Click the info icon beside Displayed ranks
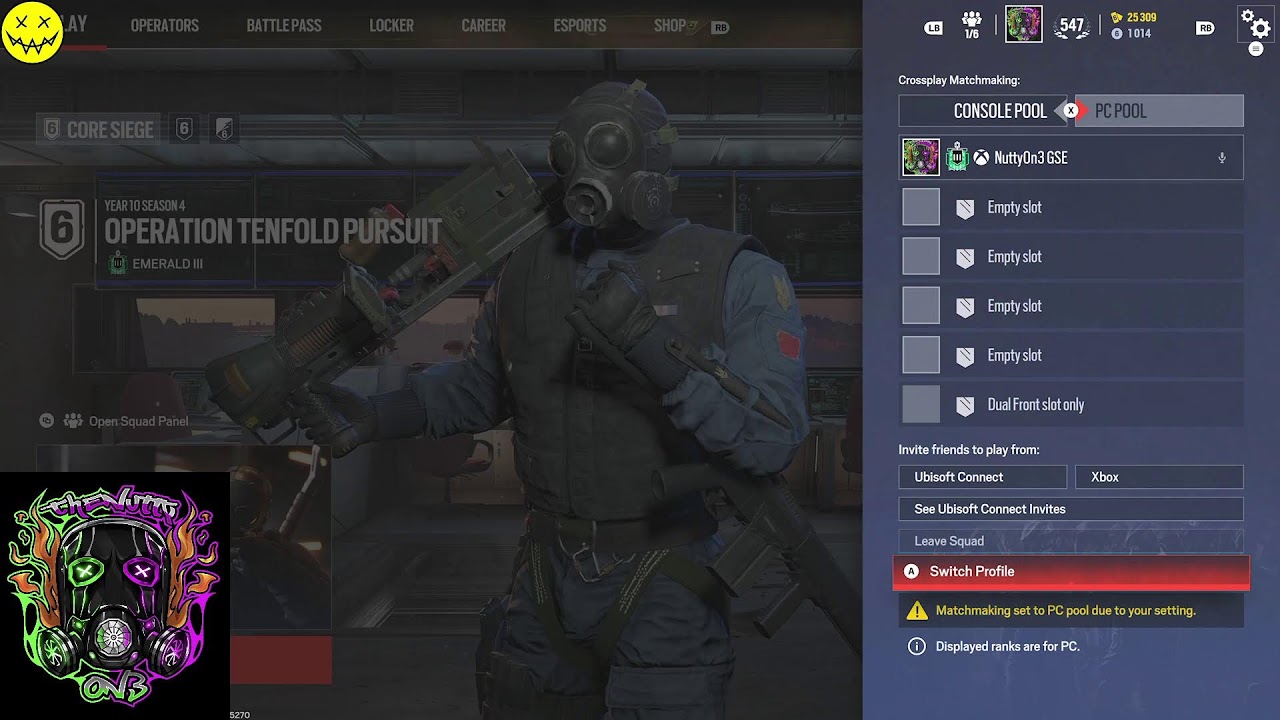 point(916,646)
